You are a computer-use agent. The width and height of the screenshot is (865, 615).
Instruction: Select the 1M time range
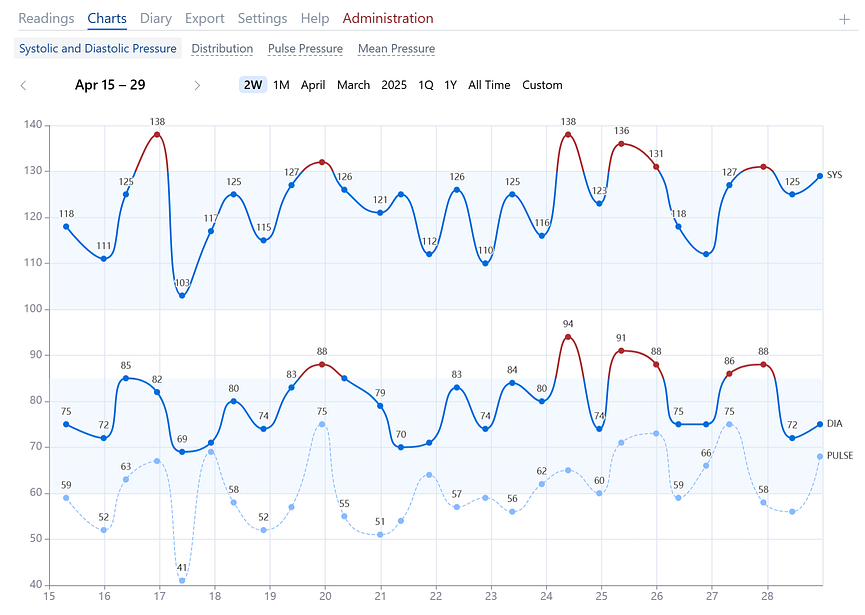pyautogui.click(x=281, y=85)
